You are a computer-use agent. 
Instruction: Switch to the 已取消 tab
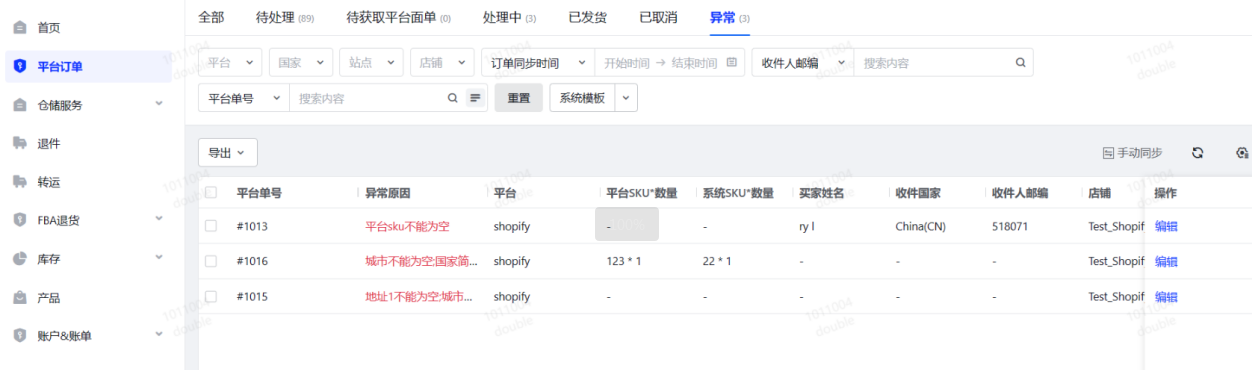(x=658, y=17)
